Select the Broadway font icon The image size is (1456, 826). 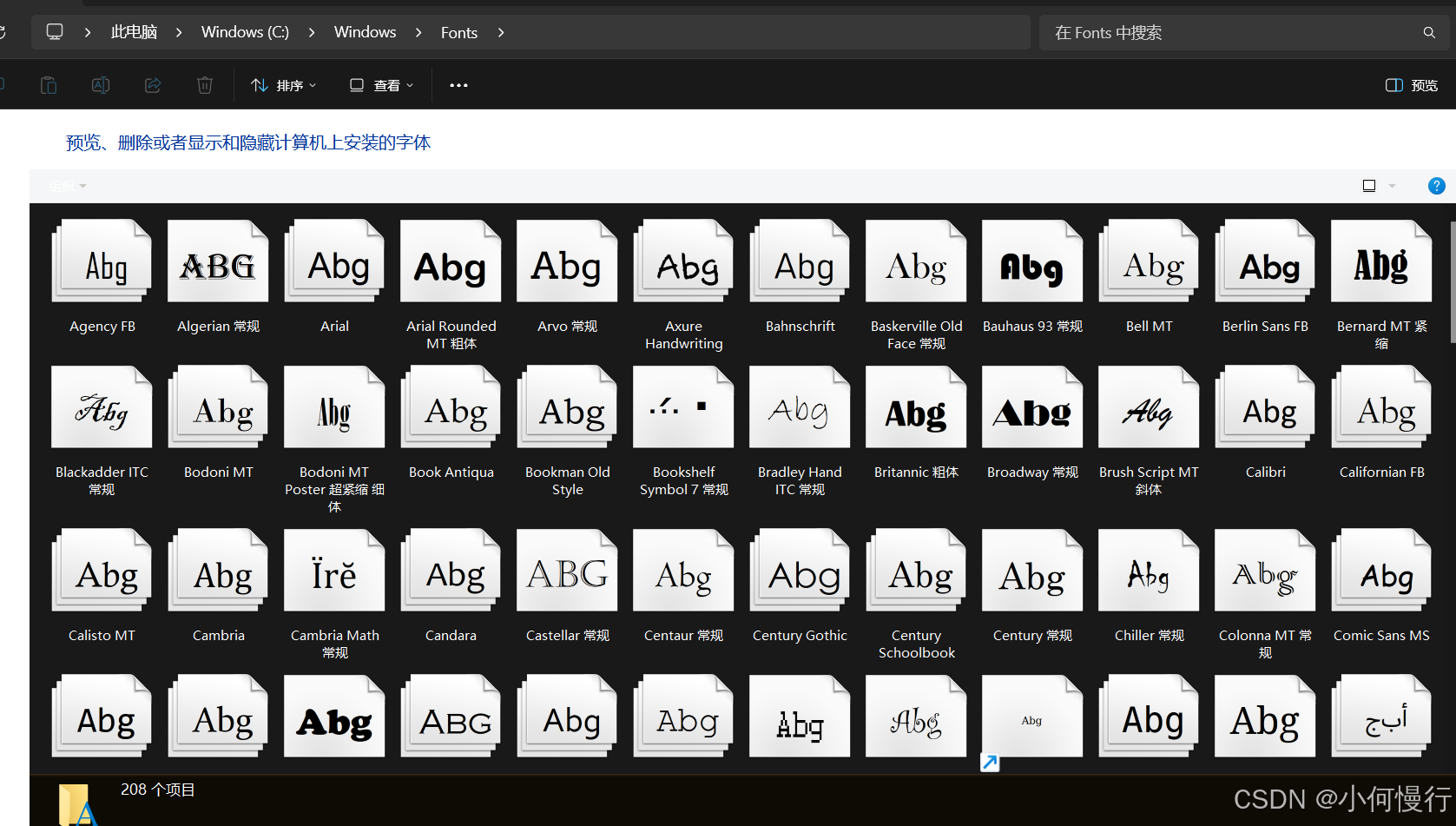click(1032, 406)
